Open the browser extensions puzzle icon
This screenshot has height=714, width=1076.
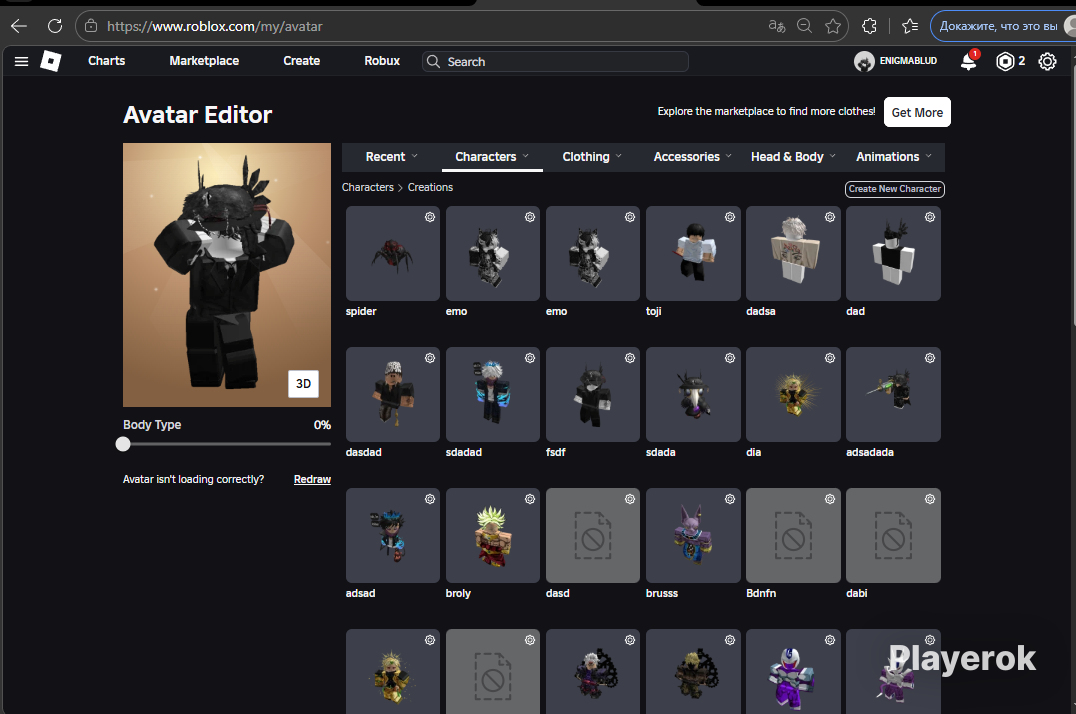[869, 26]
